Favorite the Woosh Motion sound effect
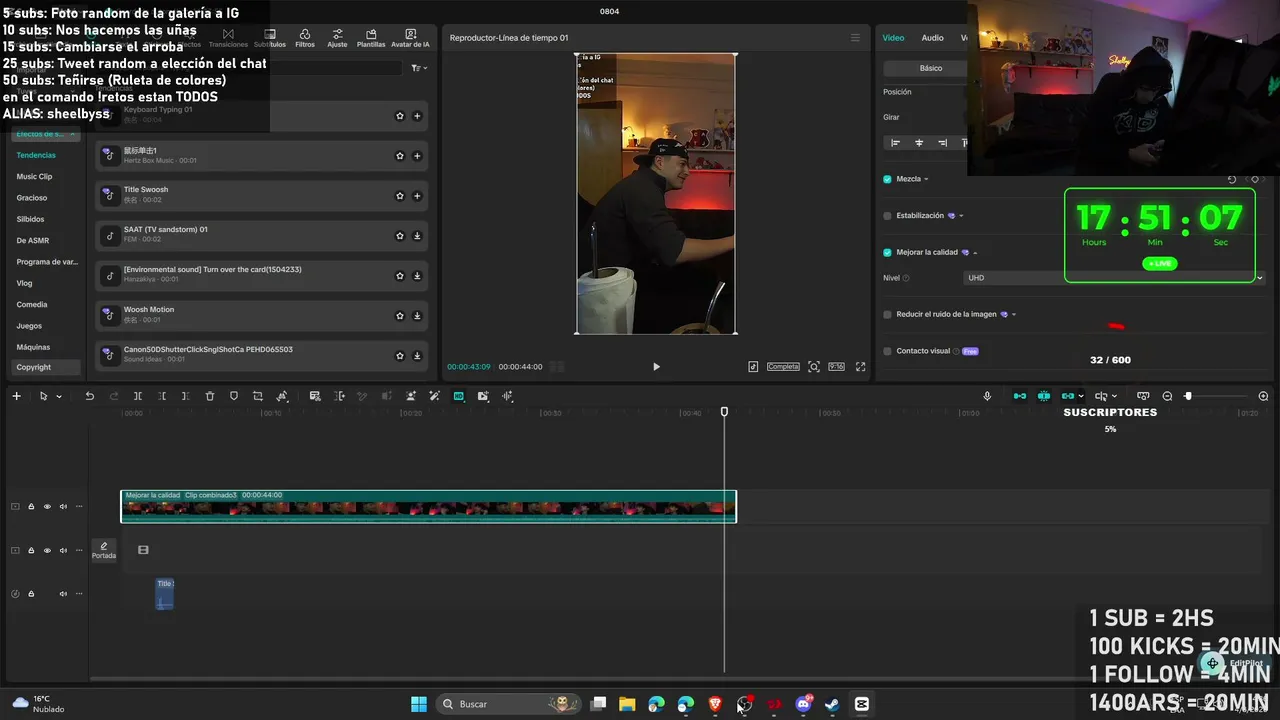Viewport: 1280px width, 720px height. tap(400, 316)
